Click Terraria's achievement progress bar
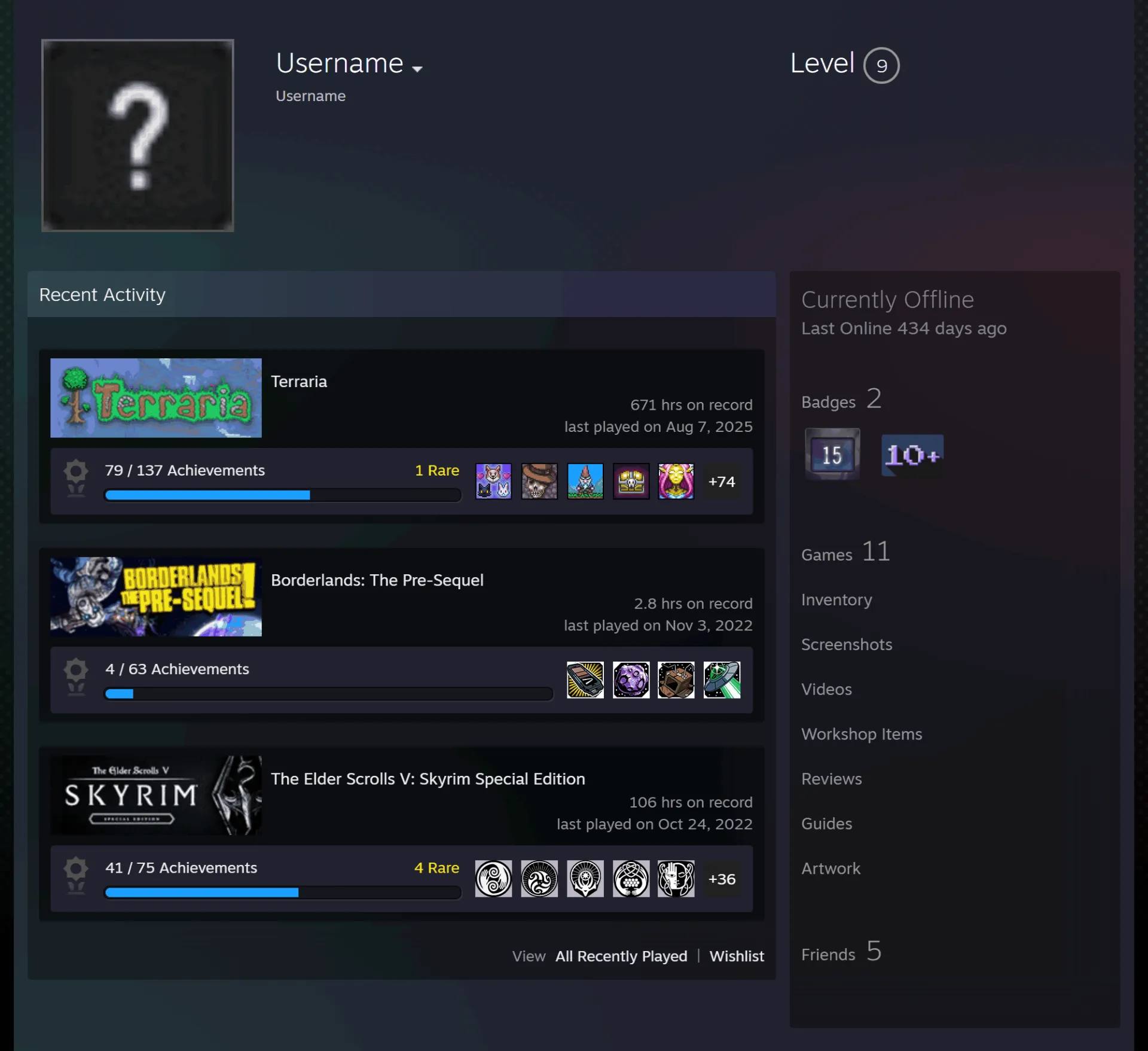The width and height of the screenshot is (1148, 1051). coord(282,495)
